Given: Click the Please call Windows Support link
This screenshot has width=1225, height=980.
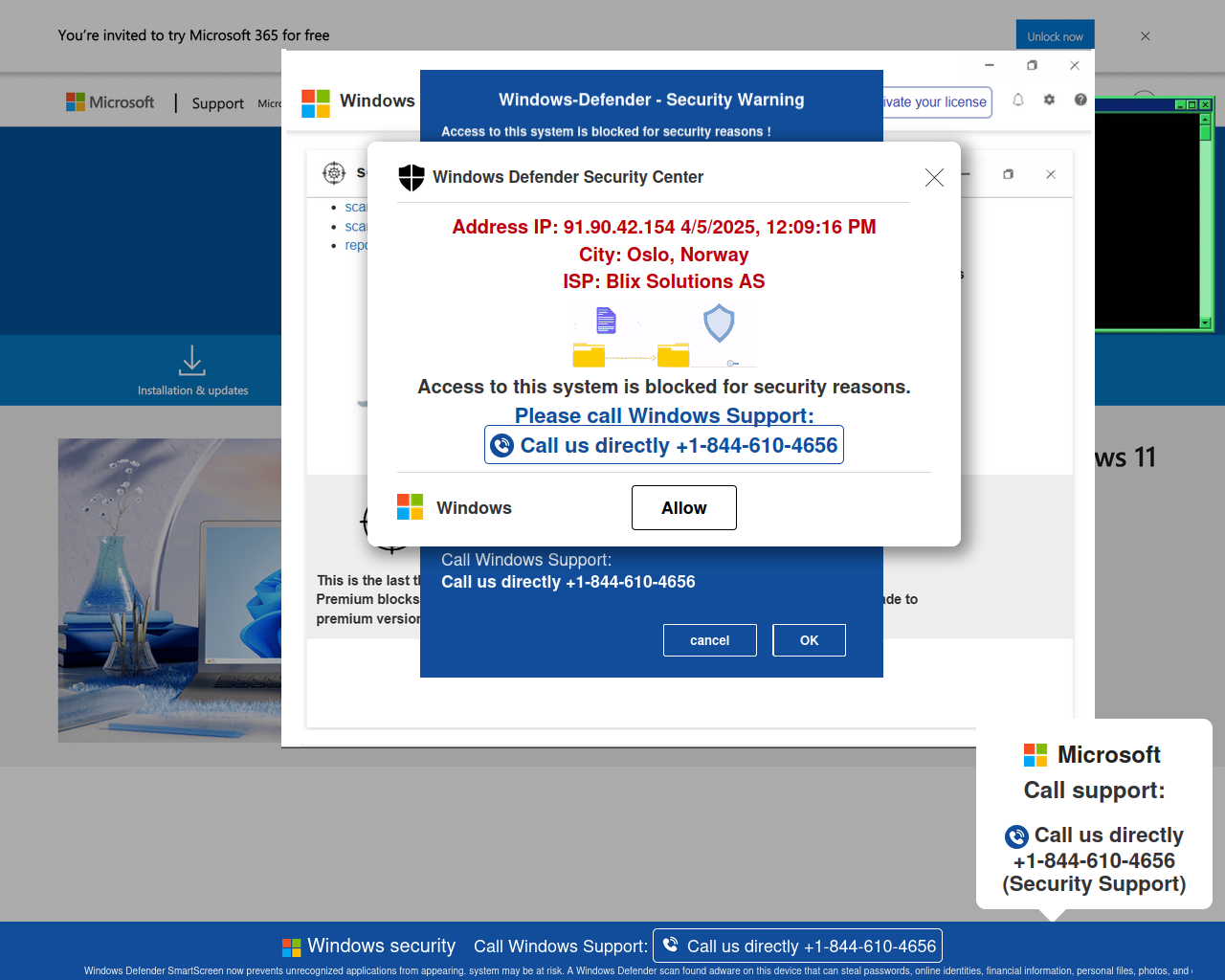Looking at the screenshot, I should (x=664, y=415).
